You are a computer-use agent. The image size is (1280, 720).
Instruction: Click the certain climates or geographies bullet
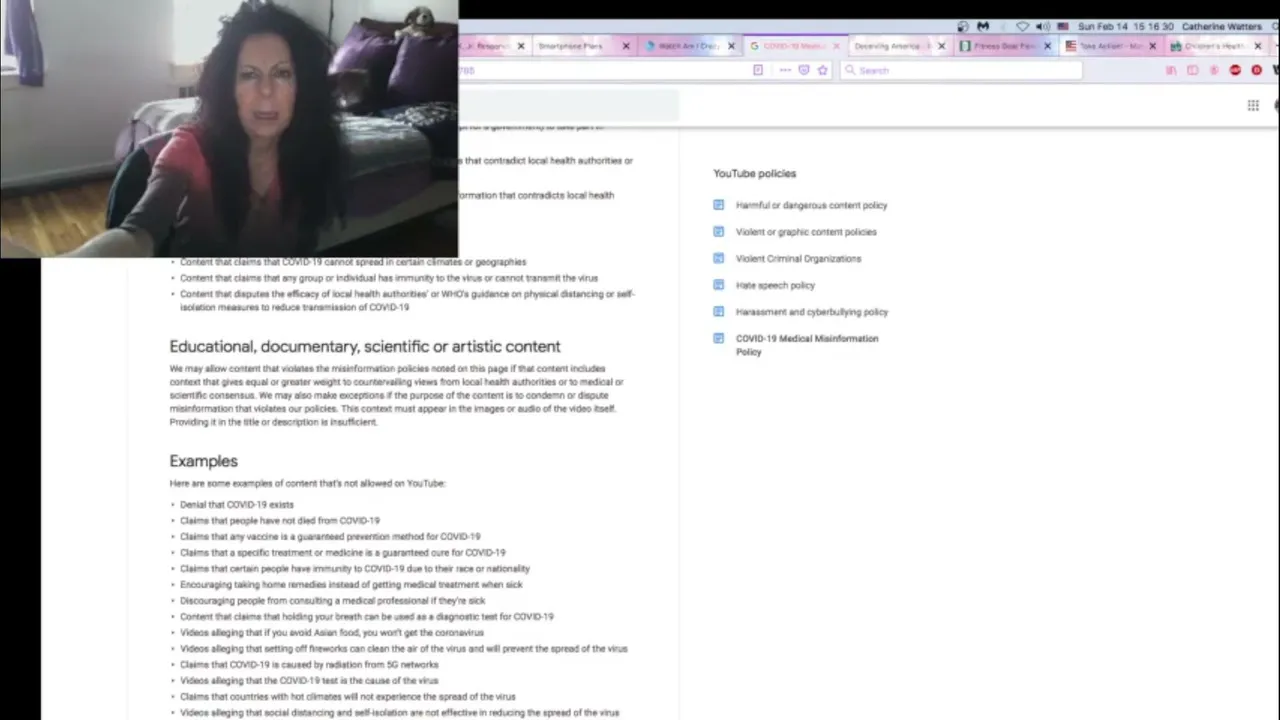click(x=353, y=262)
